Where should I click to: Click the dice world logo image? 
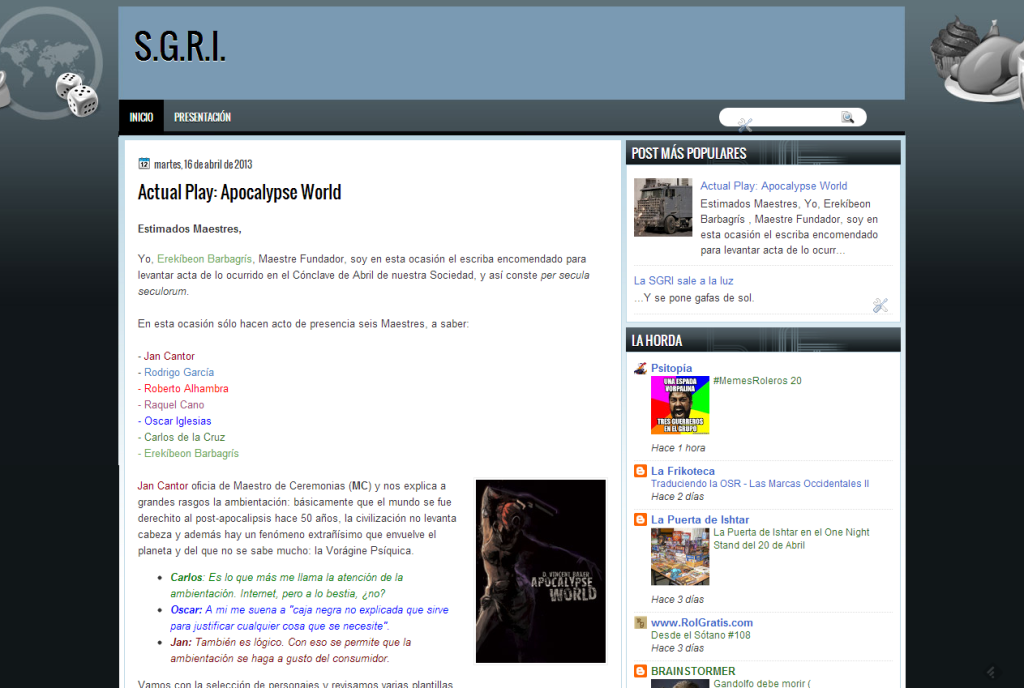click(x=51, y=65)
